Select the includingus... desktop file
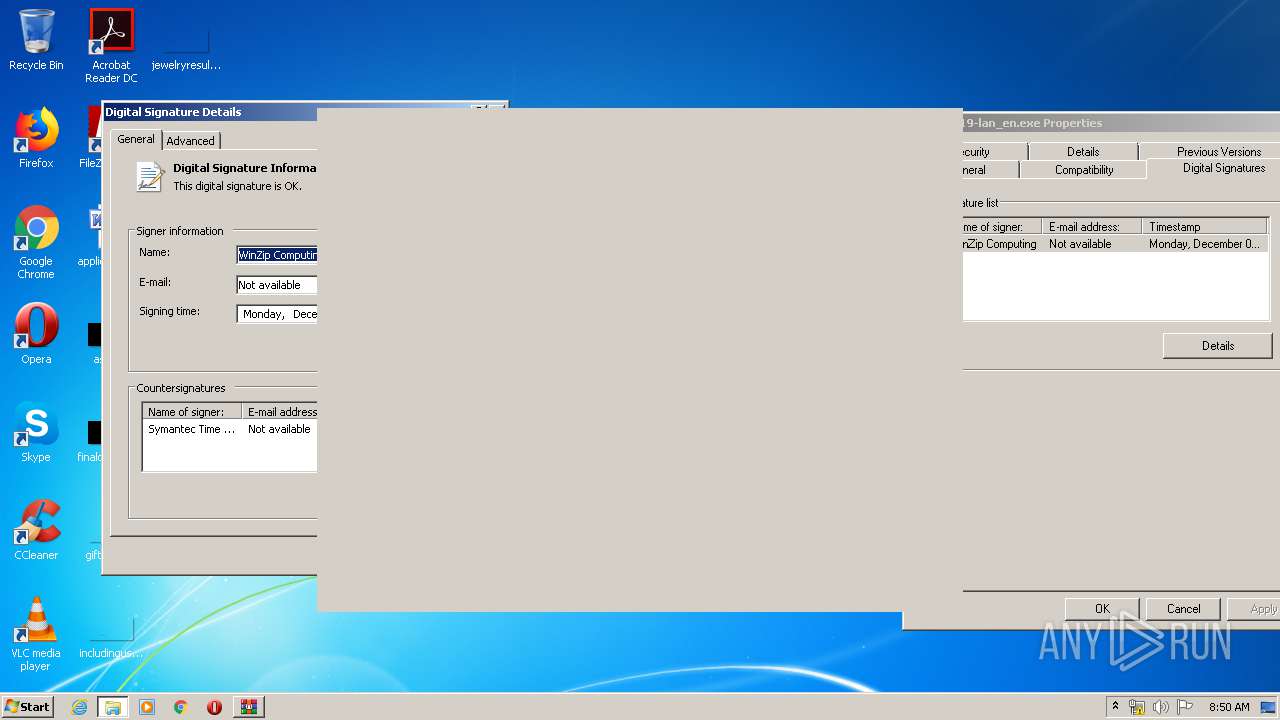Screen dimensions: 1280x720 [x=111, y=635]
